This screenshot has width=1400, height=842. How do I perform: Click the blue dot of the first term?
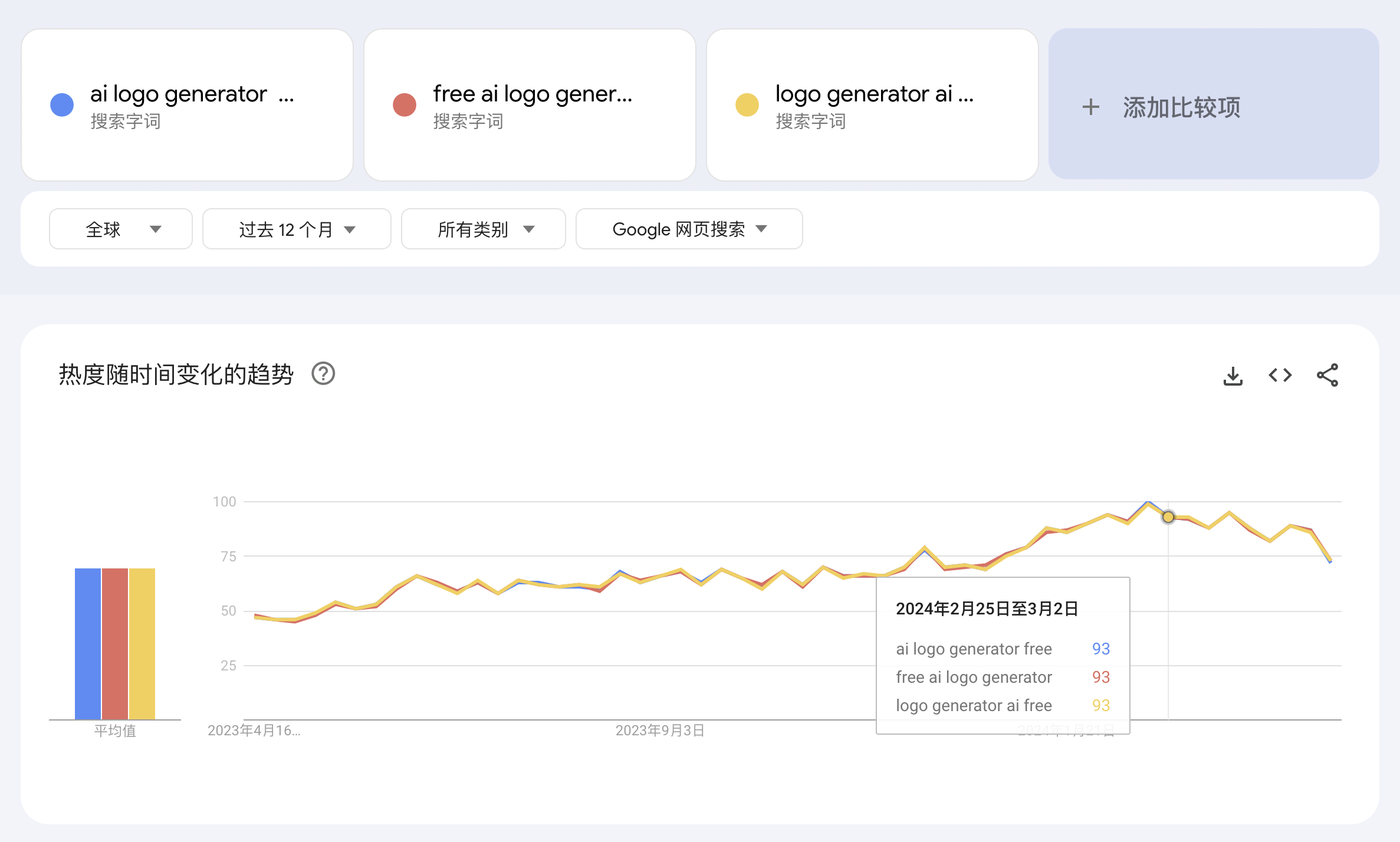[62, 105]
